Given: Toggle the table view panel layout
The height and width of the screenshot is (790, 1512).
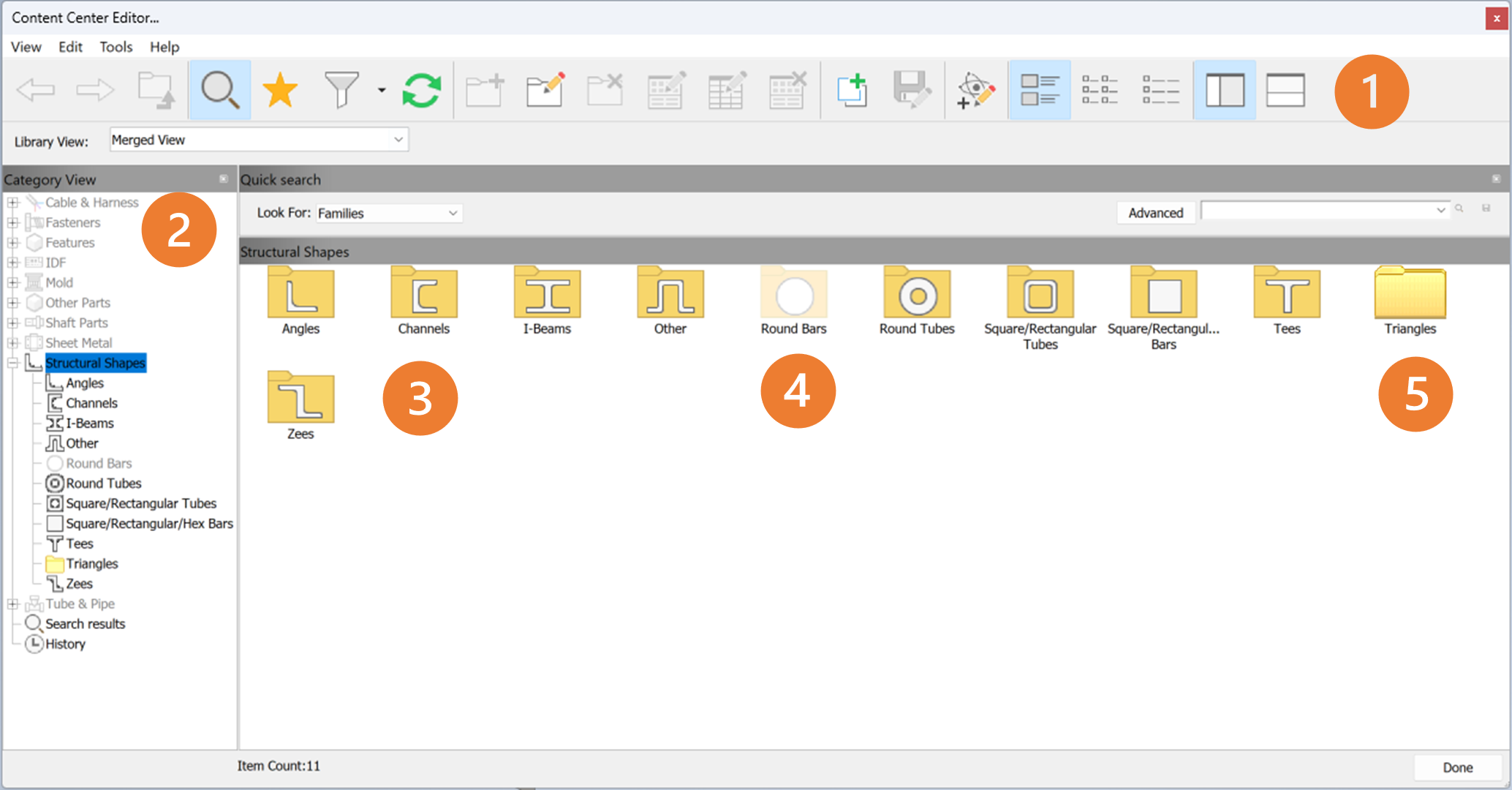Looking at the screenshot, I should [1285, 91].
